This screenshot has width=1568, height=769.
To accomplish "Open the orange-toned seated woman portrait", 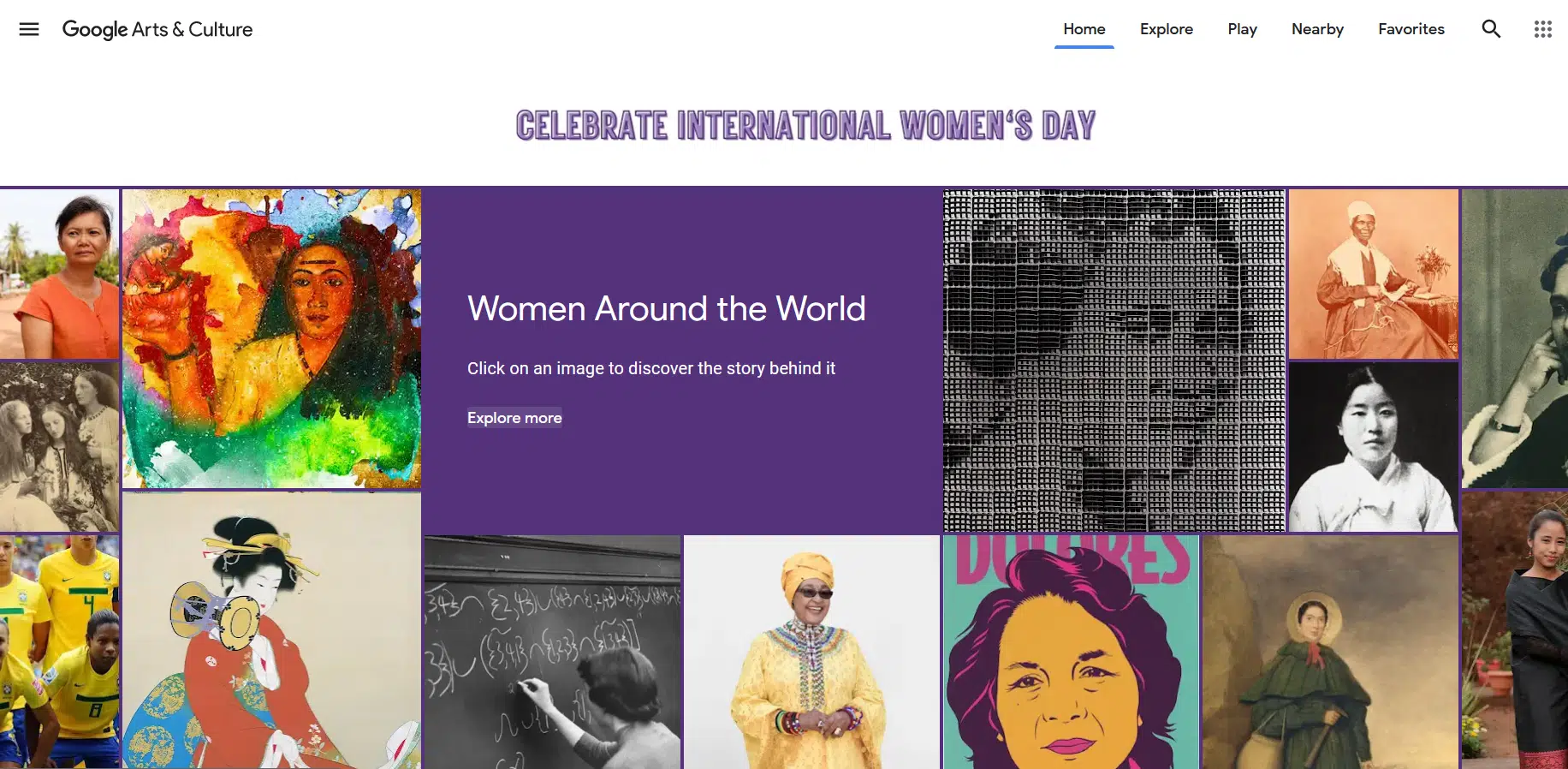I will coord(1374,274).
